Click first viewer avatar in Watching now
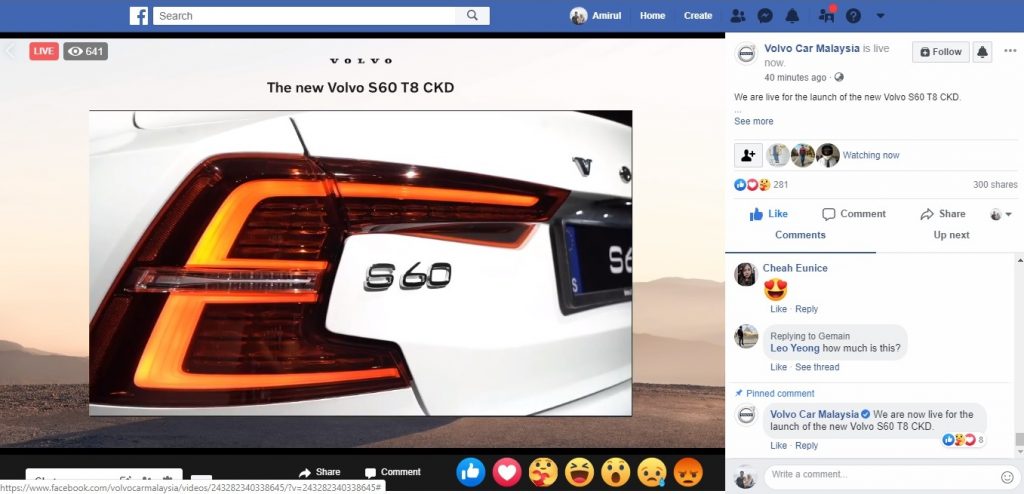This screenshot has width=1024, height=494. (x=778, y=155)
